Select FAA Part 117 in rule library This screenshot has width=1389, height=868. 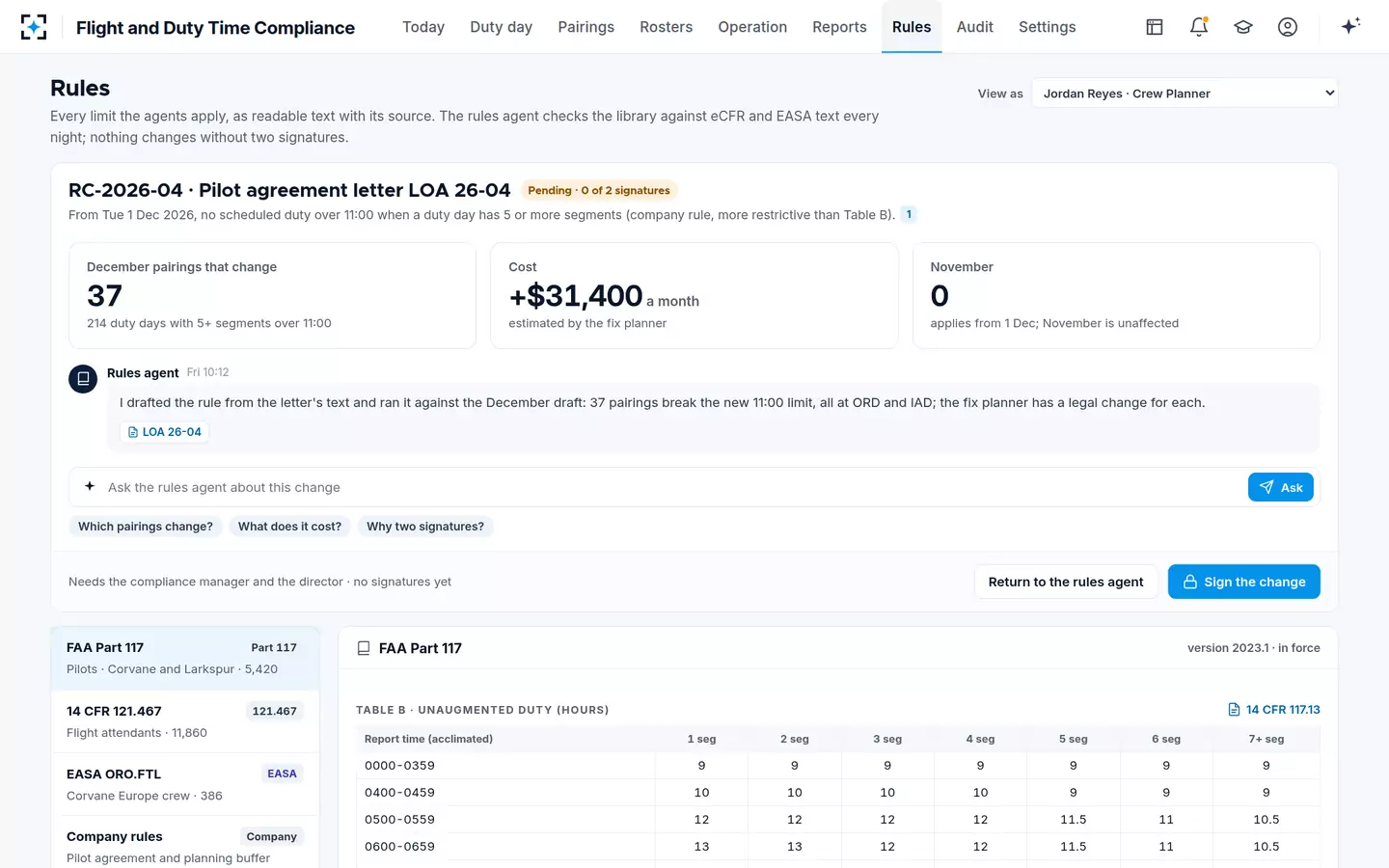[185, 658]
